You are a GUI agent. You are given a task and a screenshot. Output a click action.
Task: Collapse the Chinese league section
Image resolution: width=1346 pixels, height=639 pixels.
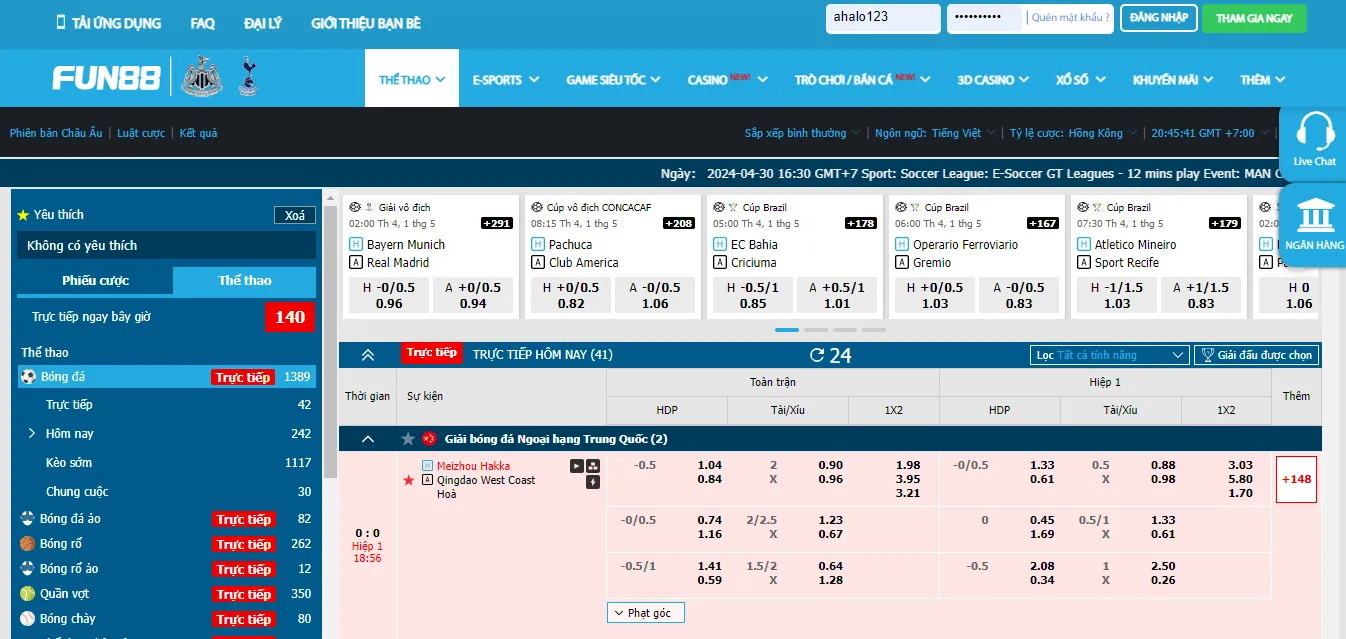[x=368, y=439]
